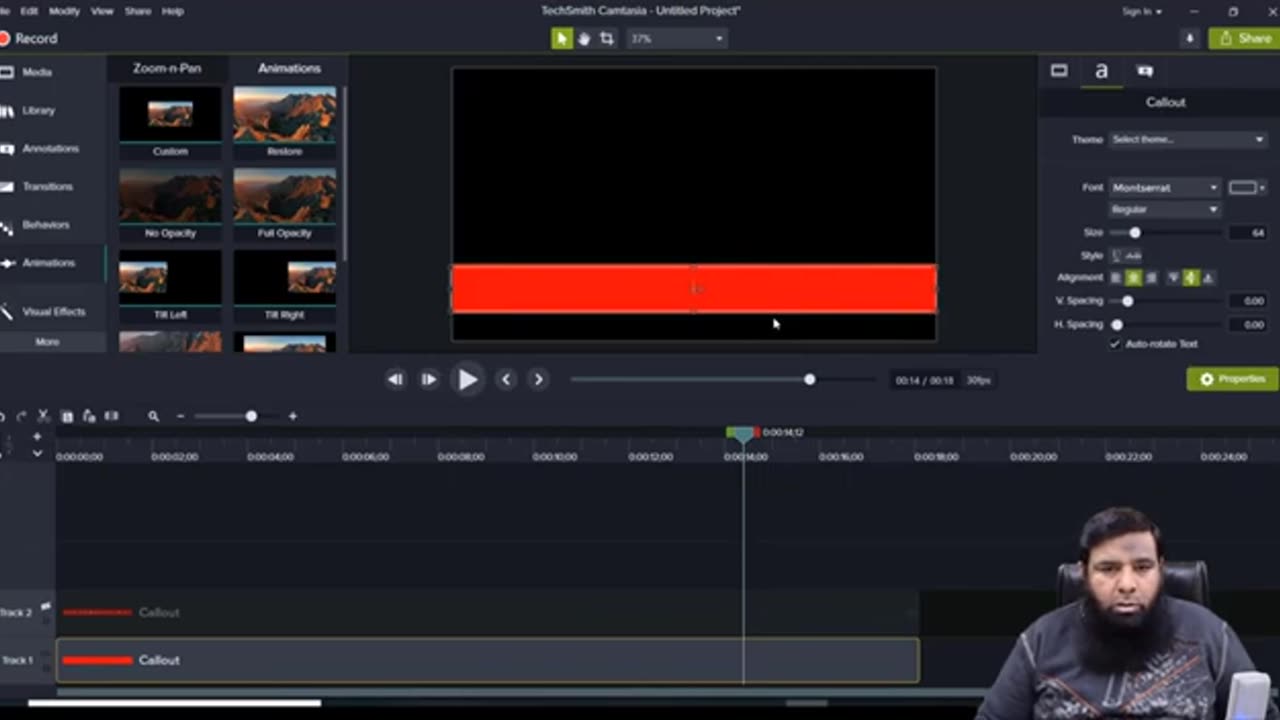
Task: Click the green Share button
Action: (x=1244, y=38)
